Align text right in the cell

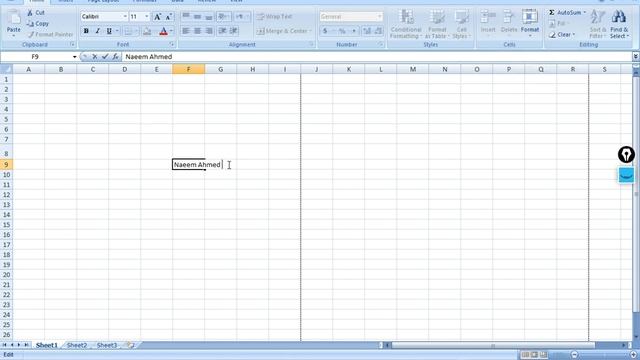[x=209, y=31]
